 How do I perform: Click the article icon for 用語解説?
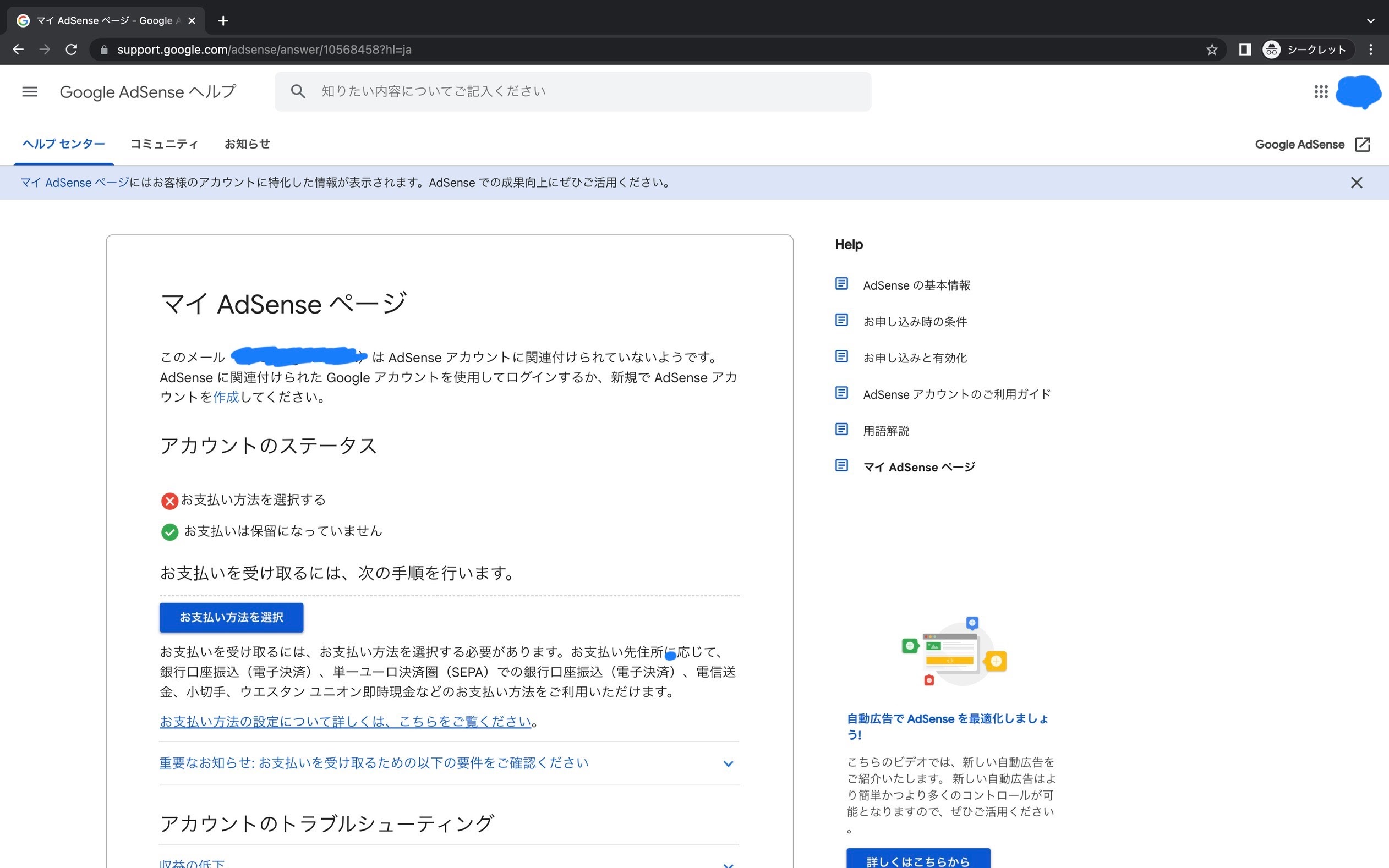pos(841,430)
